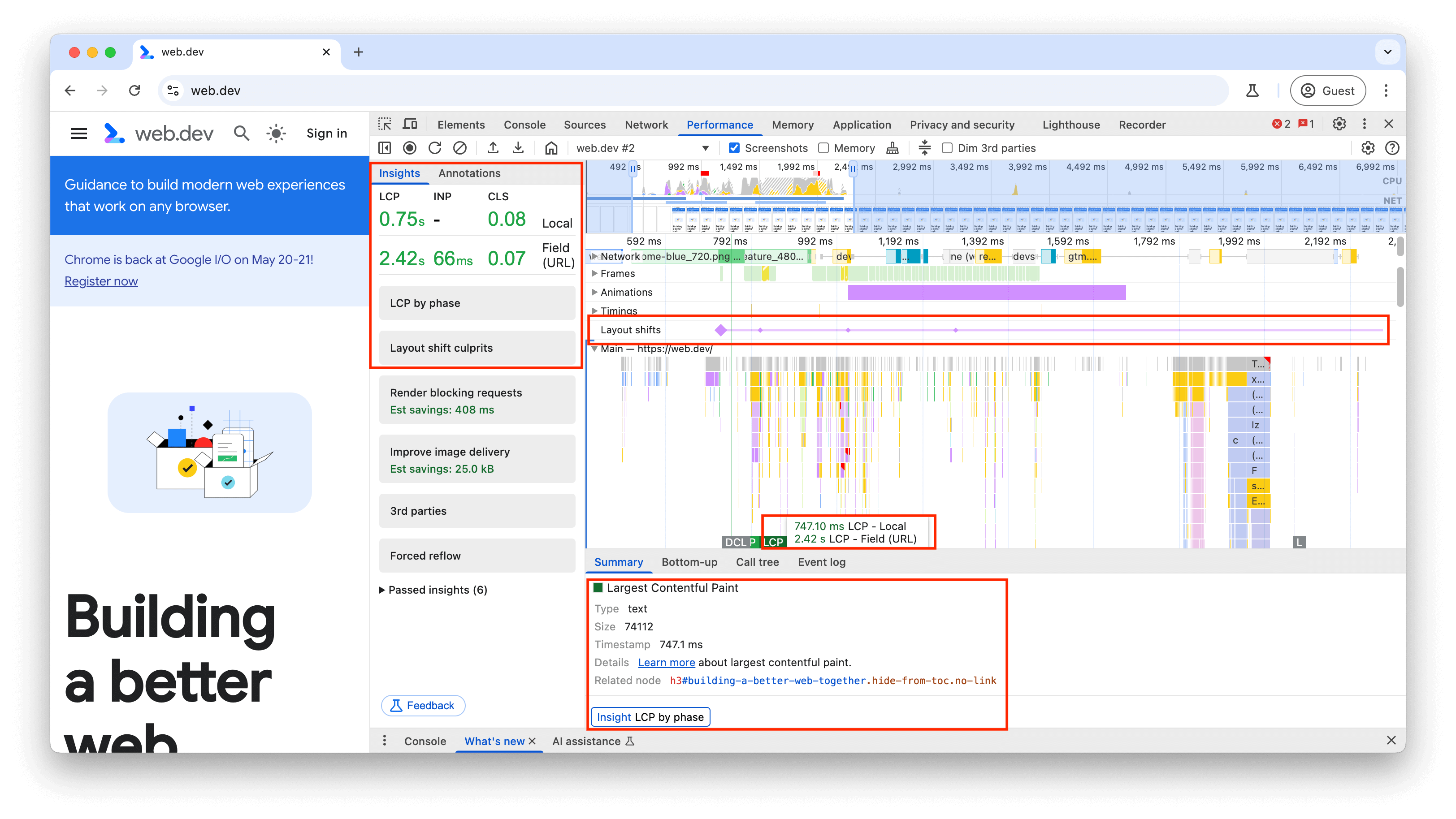Click the clear performance button
Image resolution: width=1456 pixels, height=819 pixels.
[x=461, y=148]
